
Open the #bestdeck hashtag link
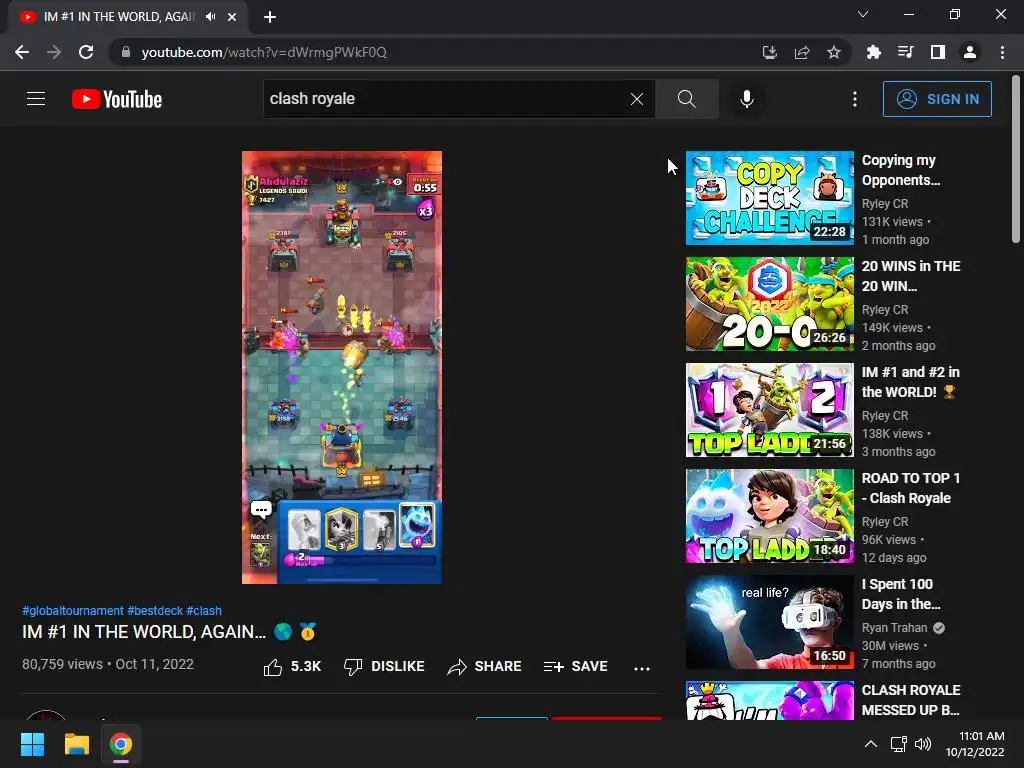pyautogui.click(x=155, y=611)
